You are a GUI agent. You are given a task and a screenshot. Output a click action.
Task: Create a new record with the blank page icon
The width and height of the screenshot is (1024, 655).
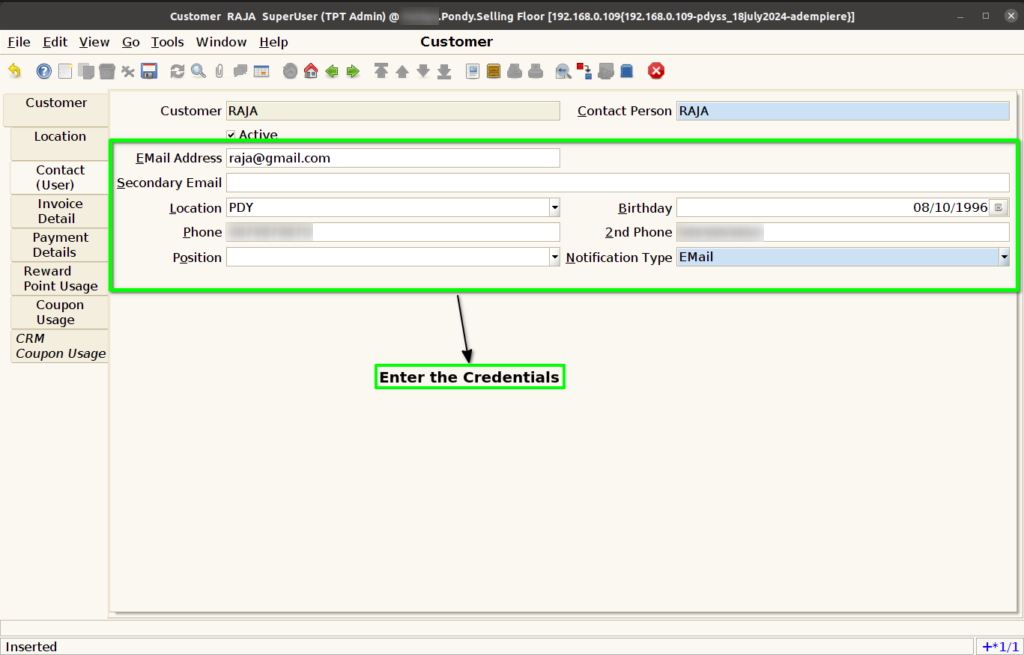(65, 71)
